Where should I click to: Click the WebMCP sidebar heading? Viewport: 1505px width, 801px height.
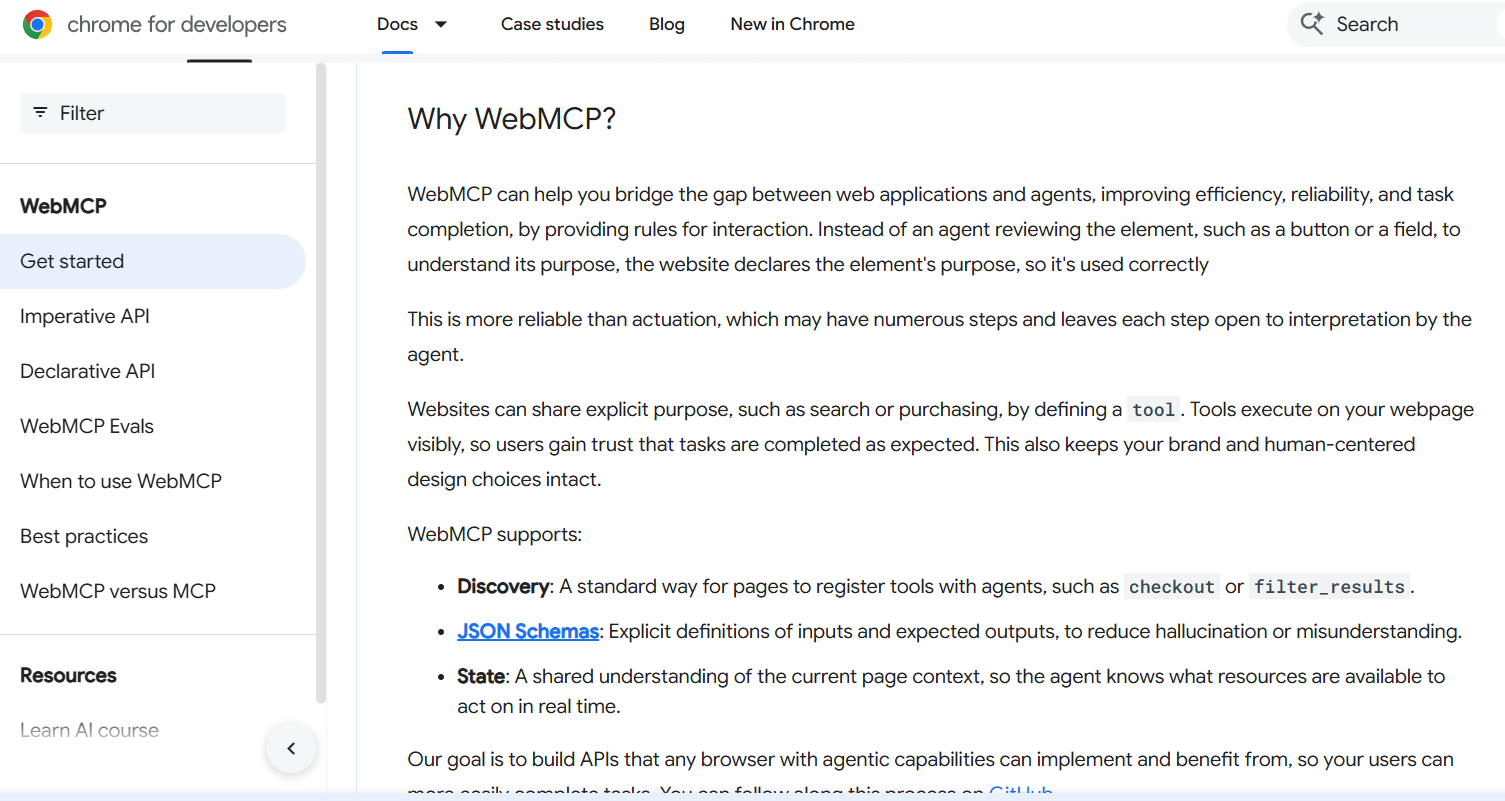63,206
